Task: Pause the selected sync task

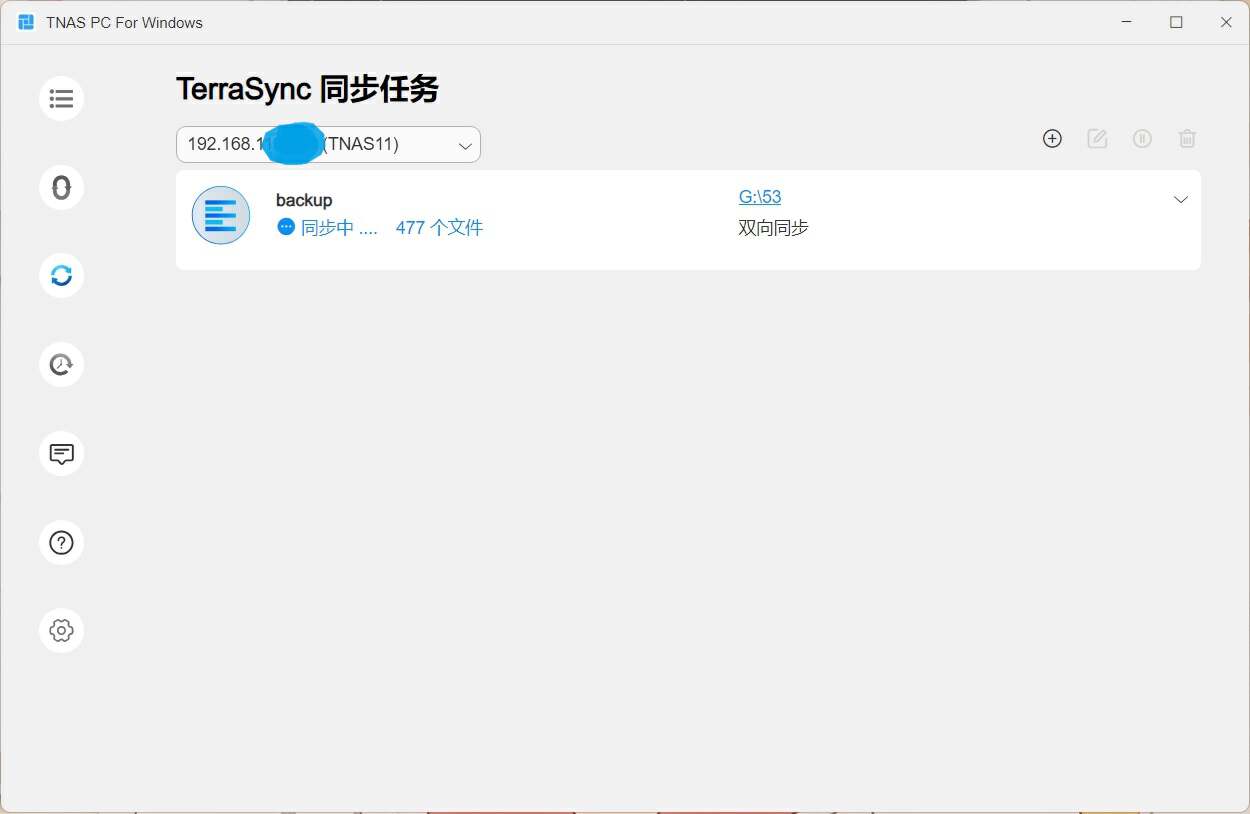Action: (x=1142, y=139)
